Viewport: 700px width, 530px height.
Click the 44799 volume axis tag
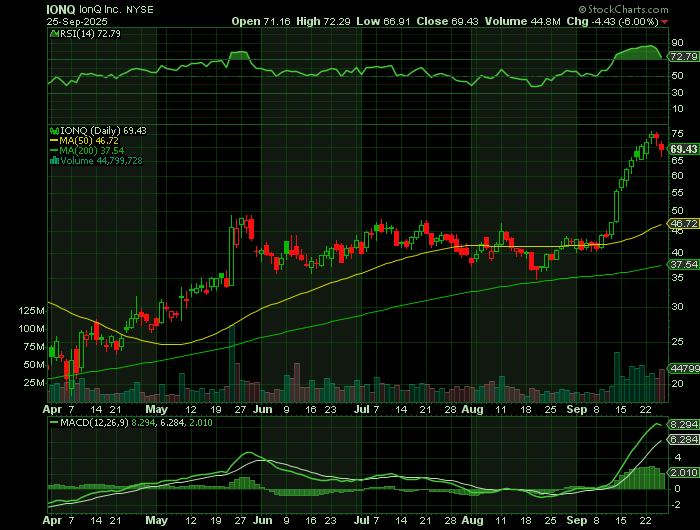click(x=684, y=368)
